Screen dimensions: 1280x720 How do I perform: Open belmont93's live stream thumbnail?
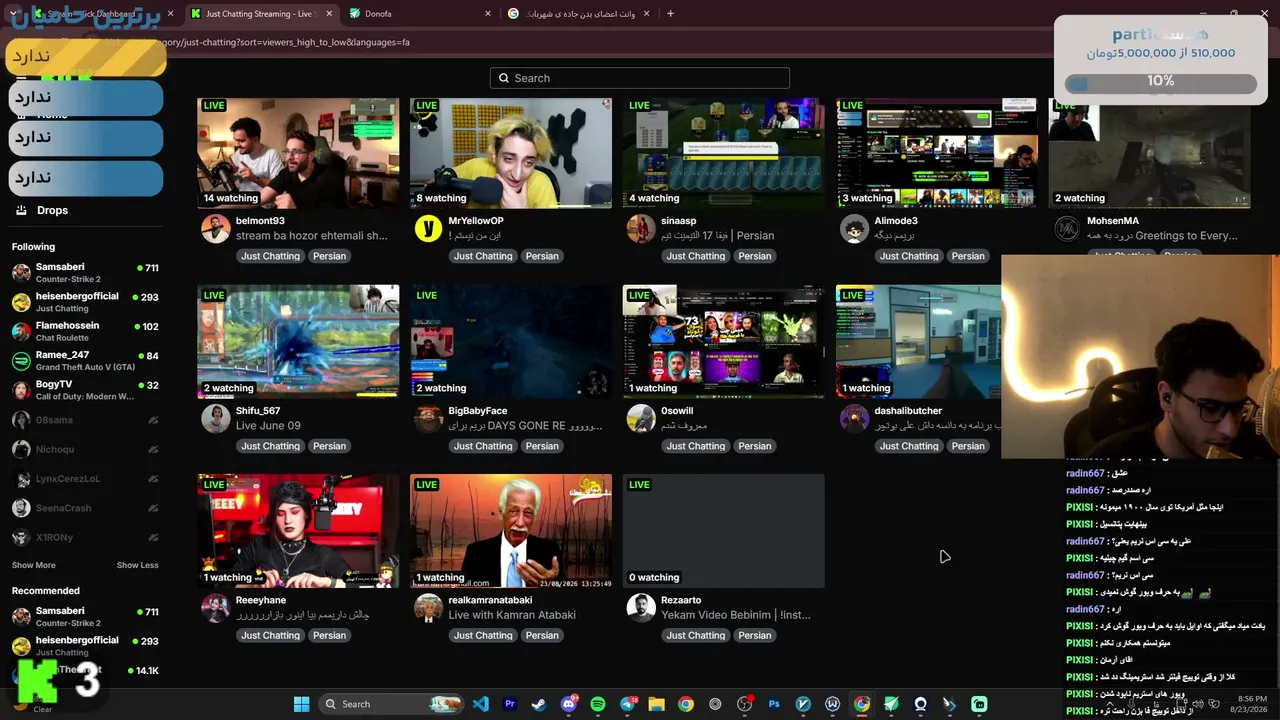click(298, 153)
